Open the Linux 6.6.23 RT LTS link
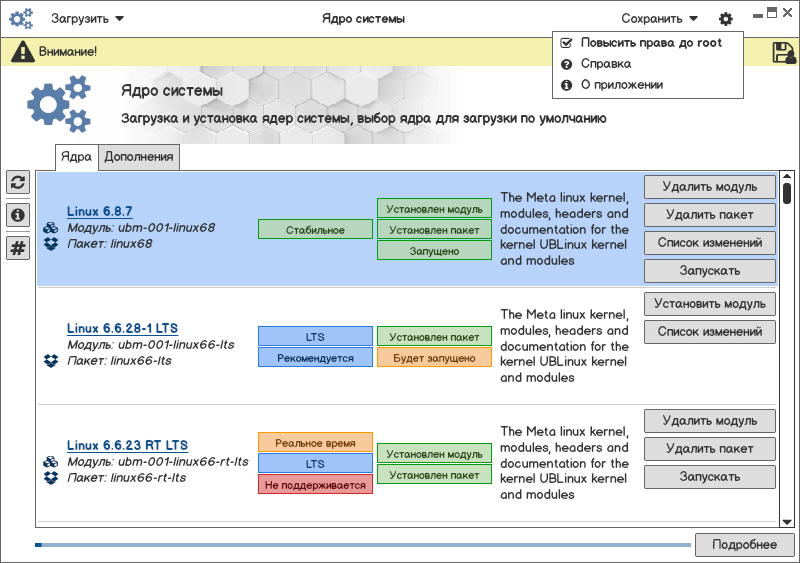Viewport: 800px width, 563px height. [128, 445]
